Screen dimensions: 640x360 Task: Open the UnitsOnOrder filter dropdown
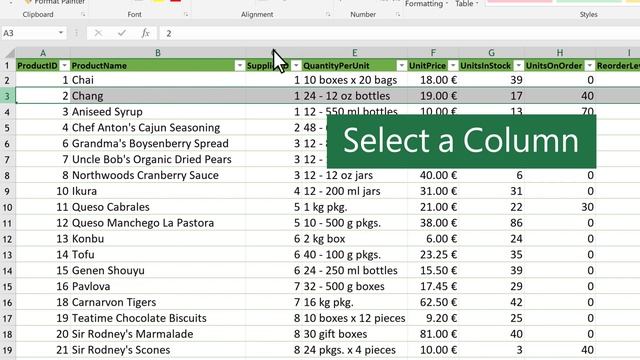pyautogui.click(x=589, y=66)
